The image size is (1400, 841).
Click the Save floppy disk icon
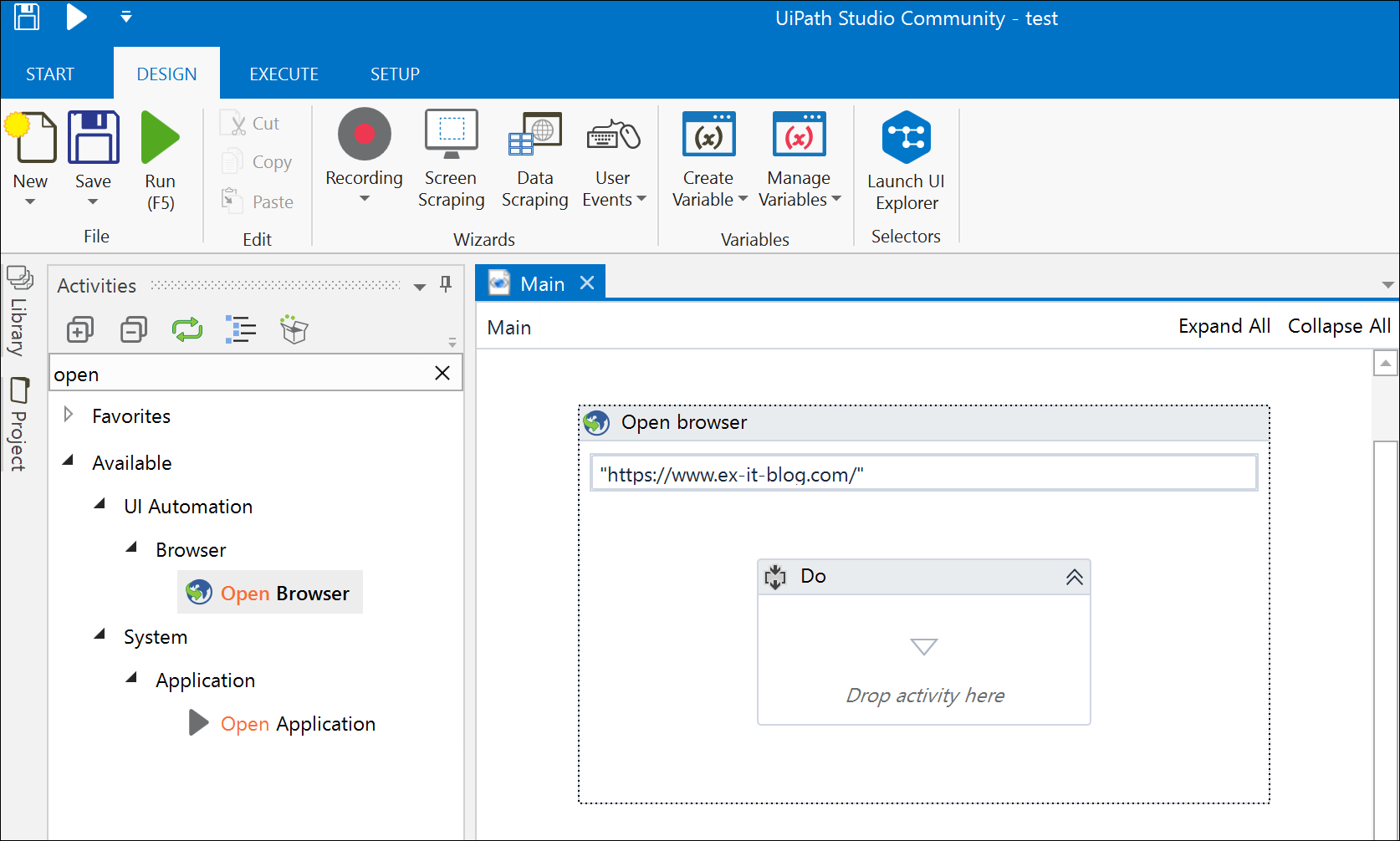(x=94, y=137)
